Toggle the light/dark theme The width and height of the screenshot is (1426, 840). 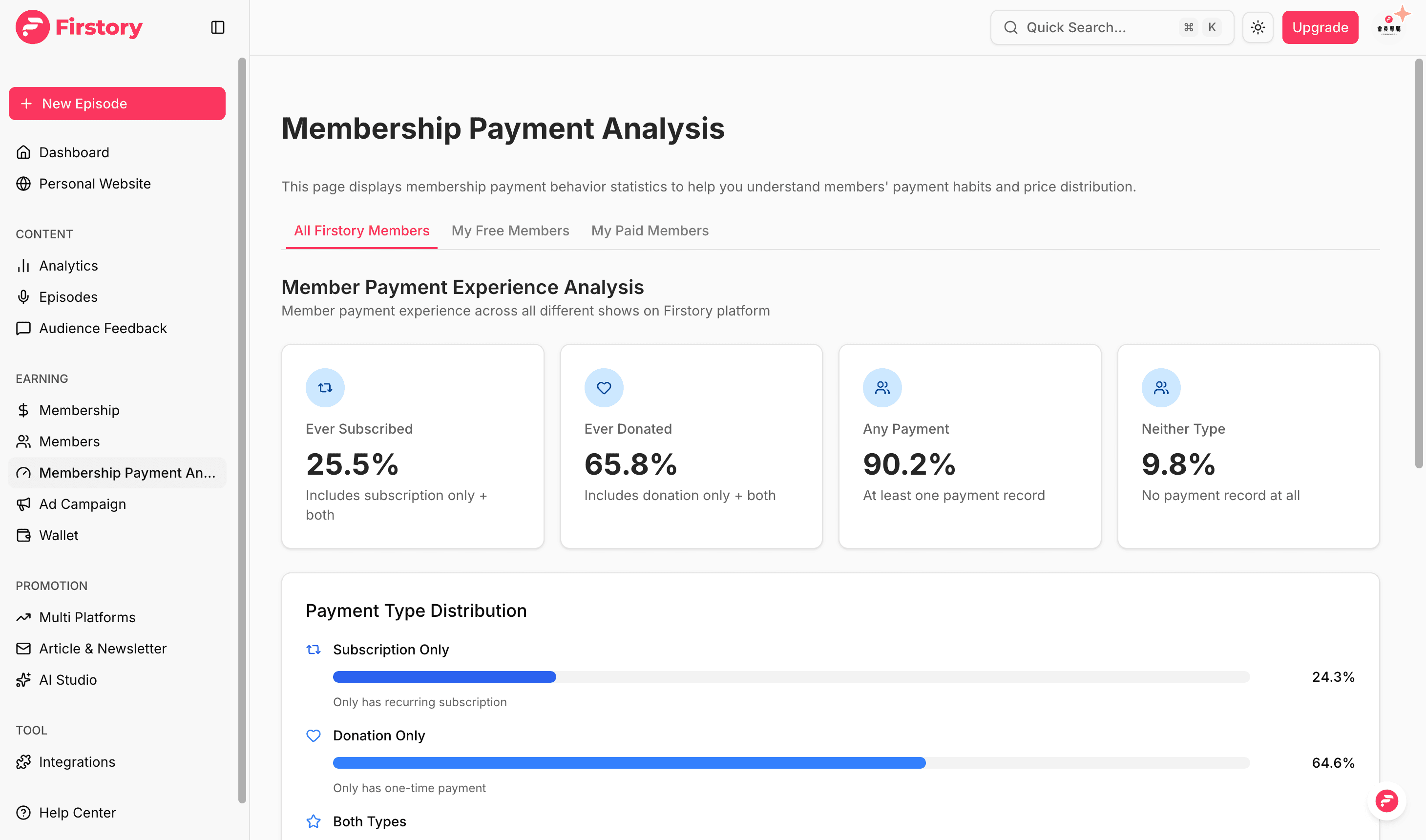pyautogui.click(x=1258, y=27)
